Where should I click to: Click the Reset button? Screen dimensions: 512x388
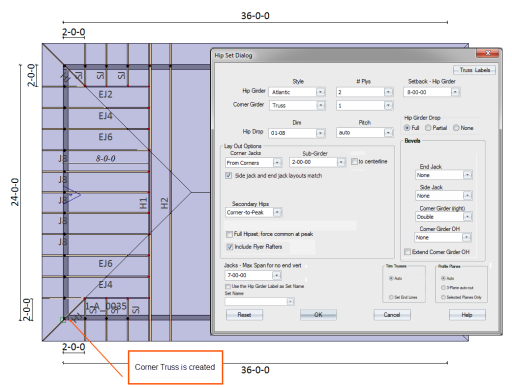(244, 315)
